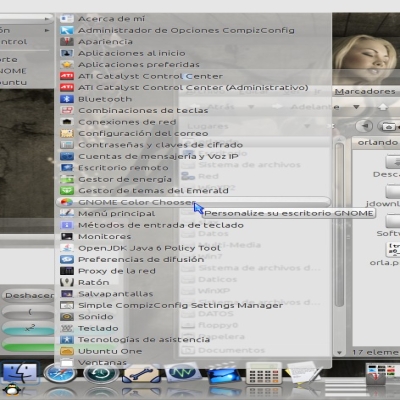The image size is (400, 400).
Task: Click the Configuración del correo icon
Action: pyautogui.click(x=67, y=133)
